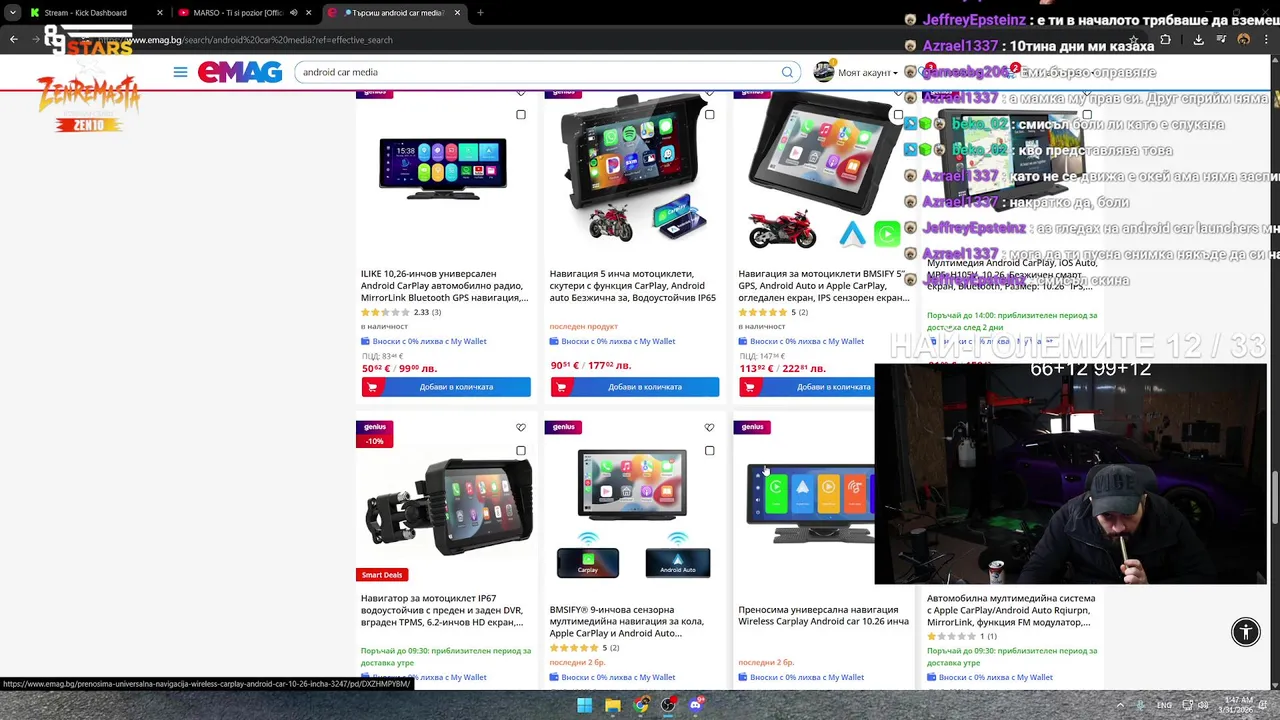Close the eMAG search tab
The height and width of the screenshot is (720, 1280).
(457, 13)
